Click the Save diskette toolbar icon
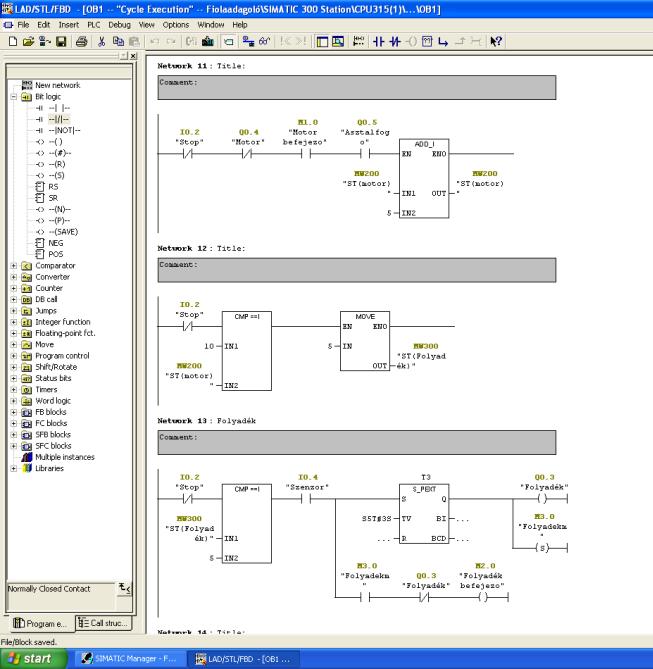 (61, 41)
